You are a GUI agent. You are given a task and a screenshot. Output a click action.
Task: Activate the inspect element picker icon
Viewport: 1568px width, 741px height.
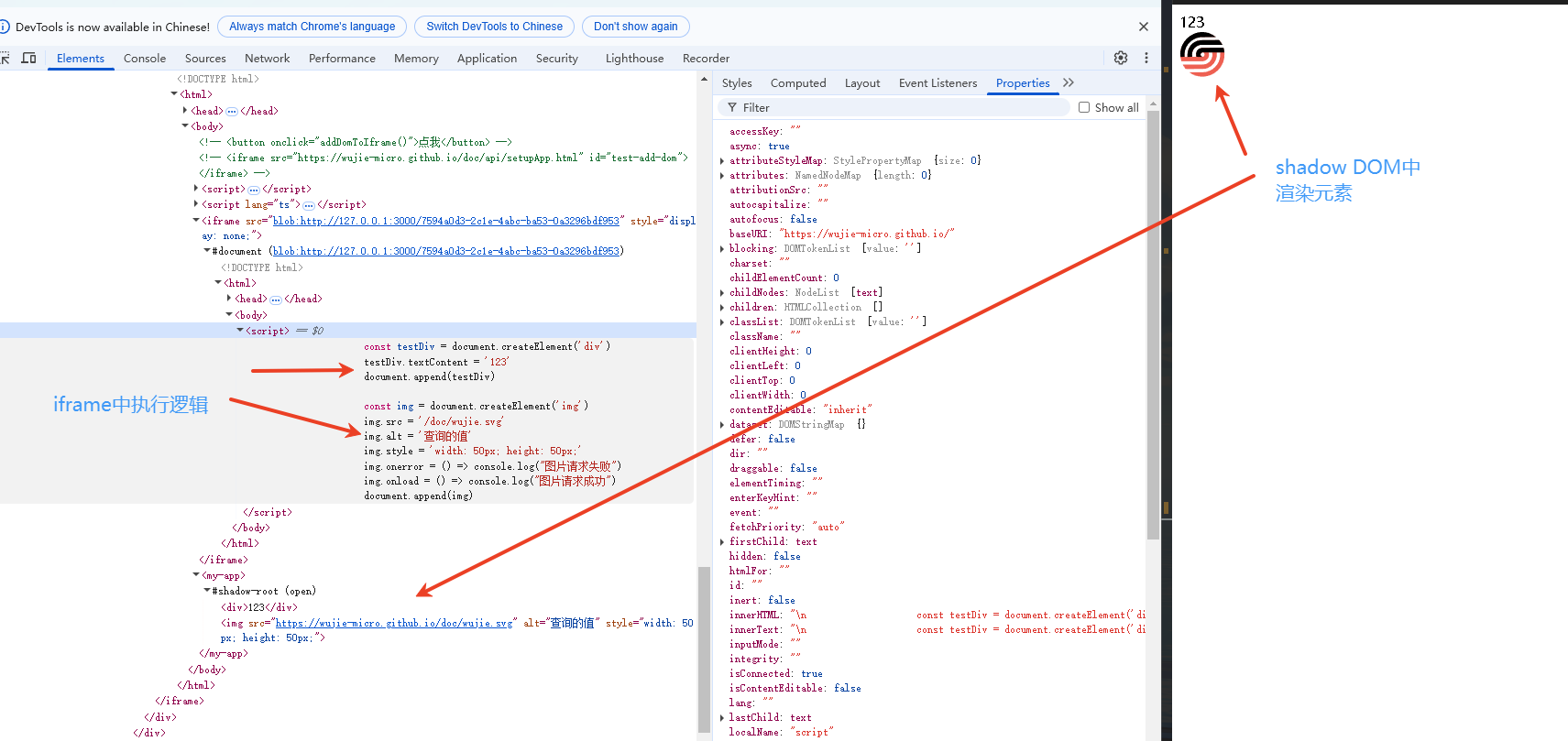pyautogui.click(x=5, y=58)
